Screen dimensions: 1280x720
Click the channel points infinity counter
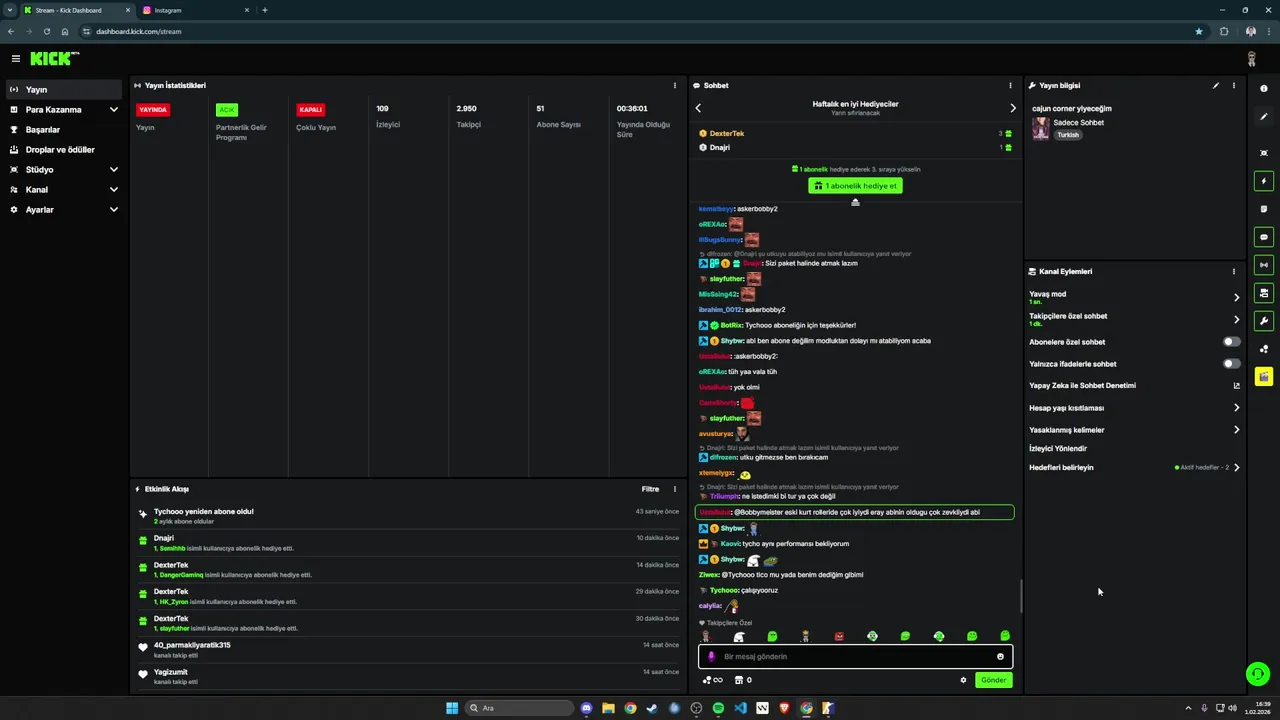point(712,680)
